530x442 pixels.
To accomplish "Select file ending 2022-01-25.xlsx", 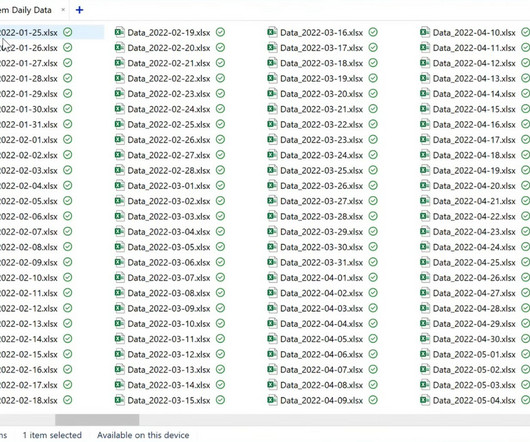I will (29, 32).
